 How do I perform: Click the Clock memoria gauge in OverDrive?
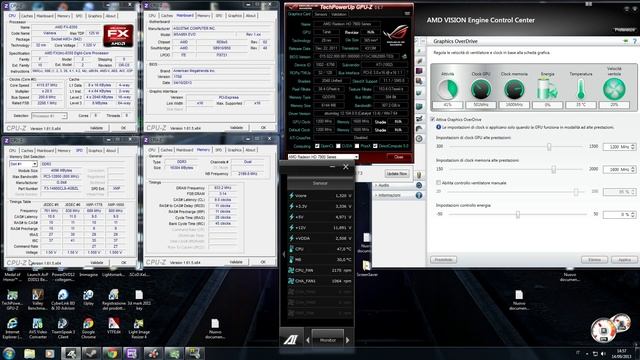tap(514, 89)
